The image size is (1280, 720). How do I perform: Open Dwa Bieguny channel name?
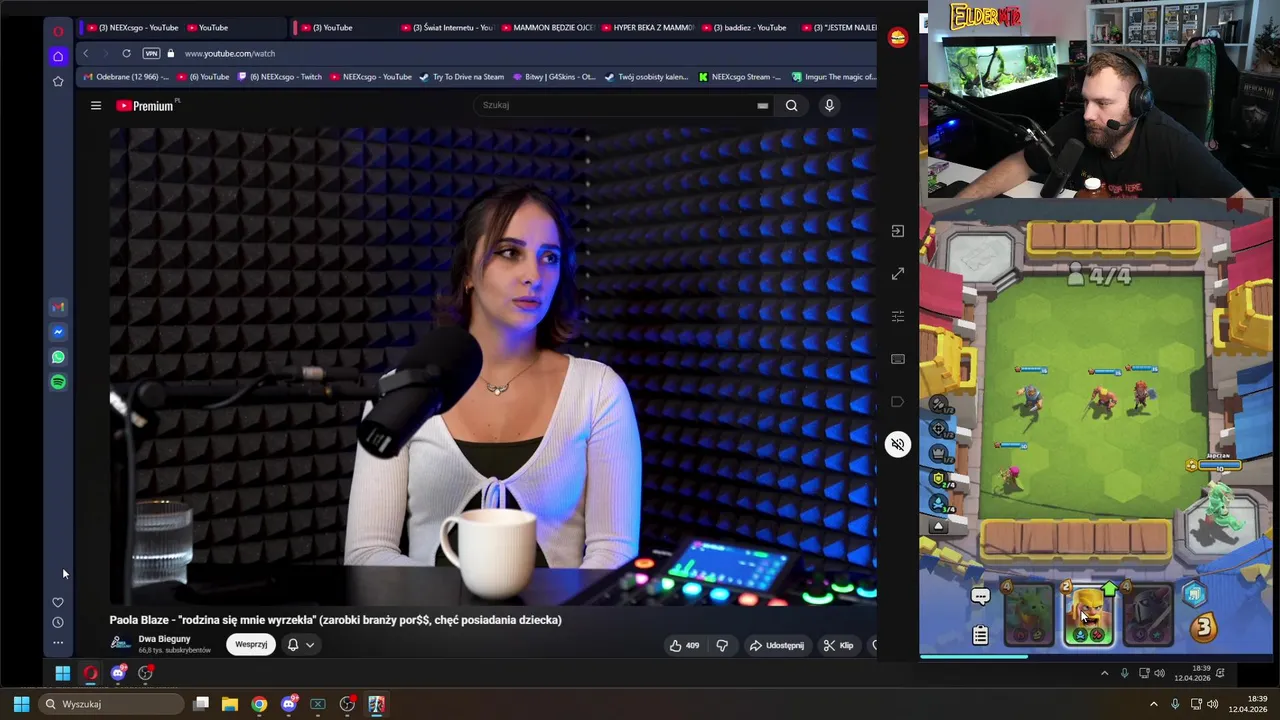coord(164,639)
